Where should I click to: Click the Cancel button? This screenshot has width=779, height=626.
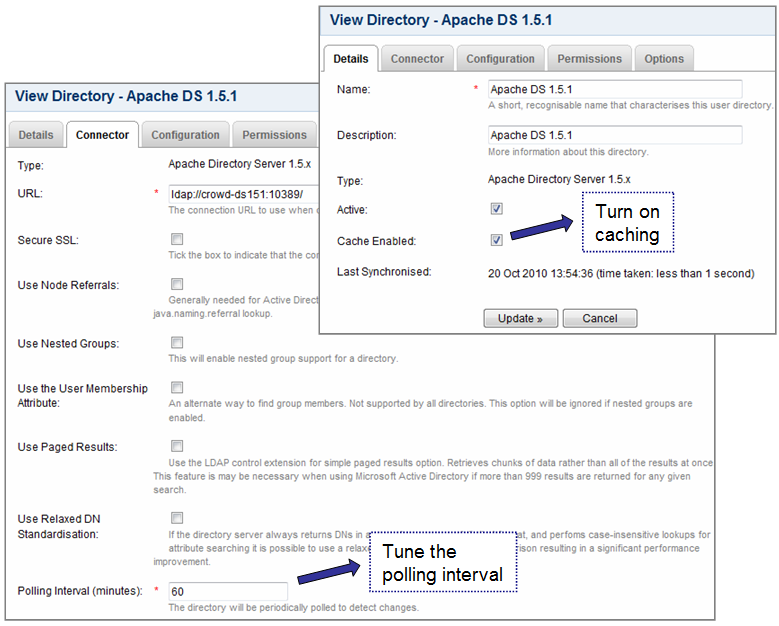600,318
